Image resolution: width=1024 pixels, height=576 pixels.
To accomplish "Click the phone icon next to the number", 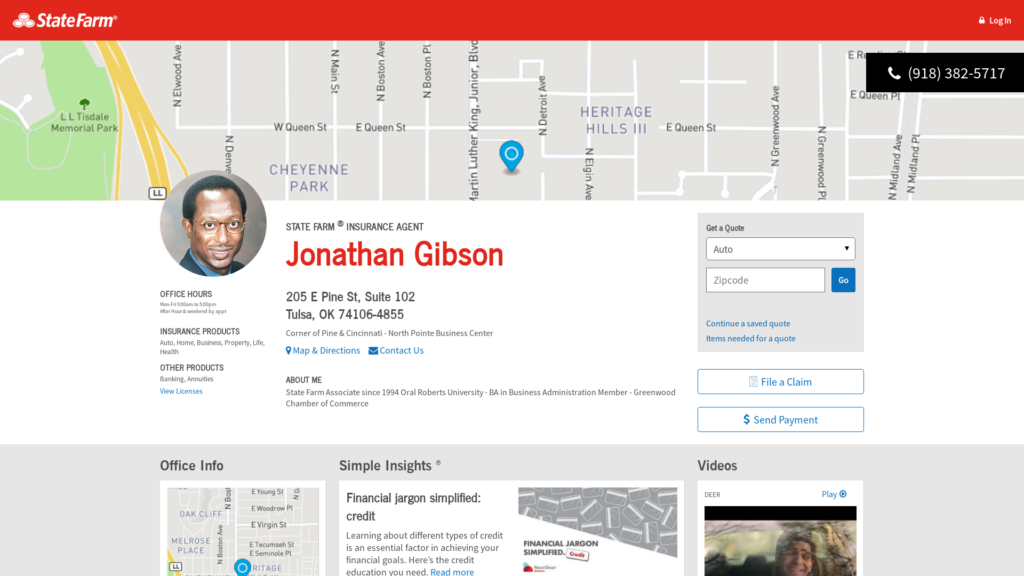I will pos(894,73).
